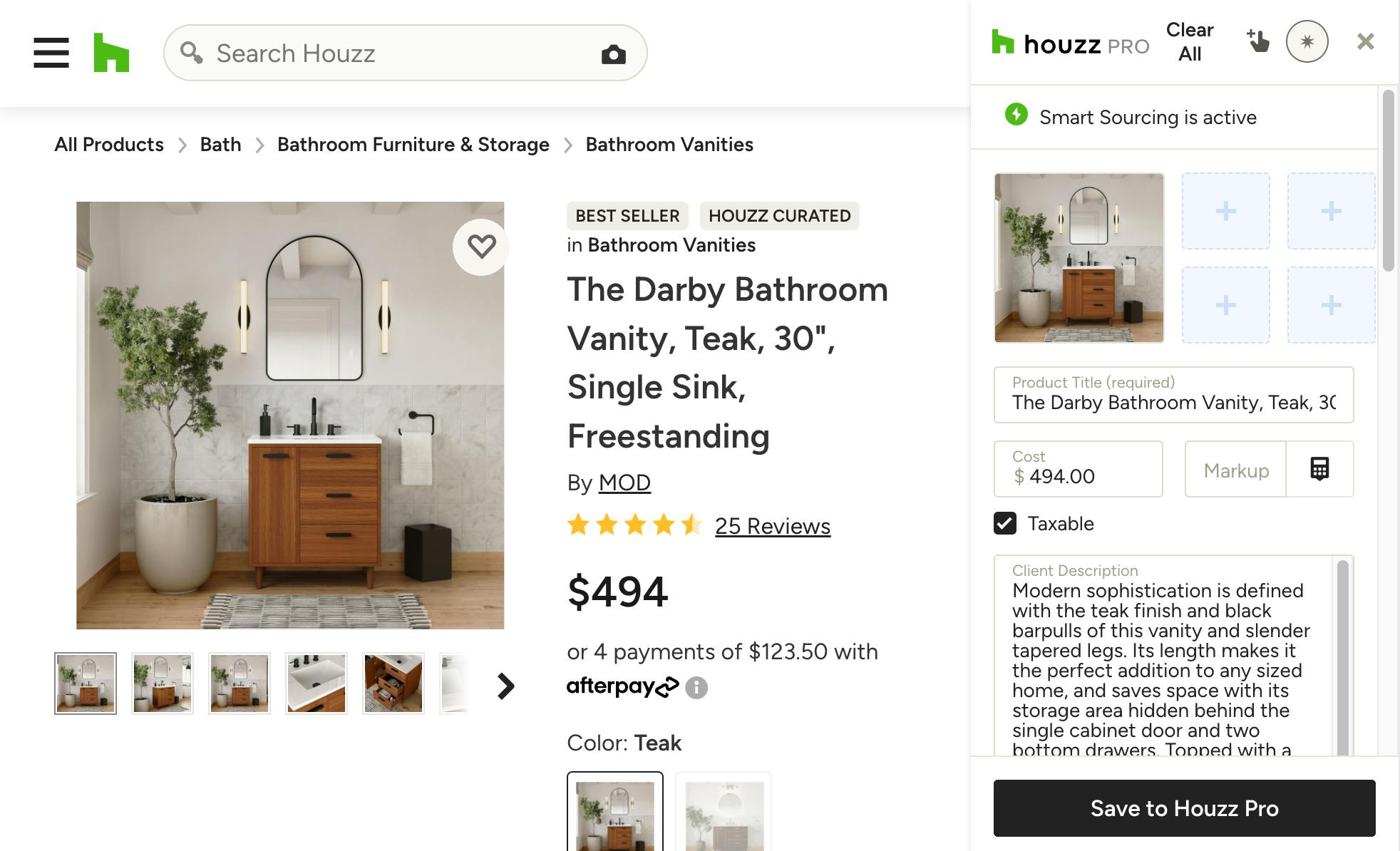1400x851 pixels.
Task: Open All Products breadcrumb
Action: click(x=109, y=145)
